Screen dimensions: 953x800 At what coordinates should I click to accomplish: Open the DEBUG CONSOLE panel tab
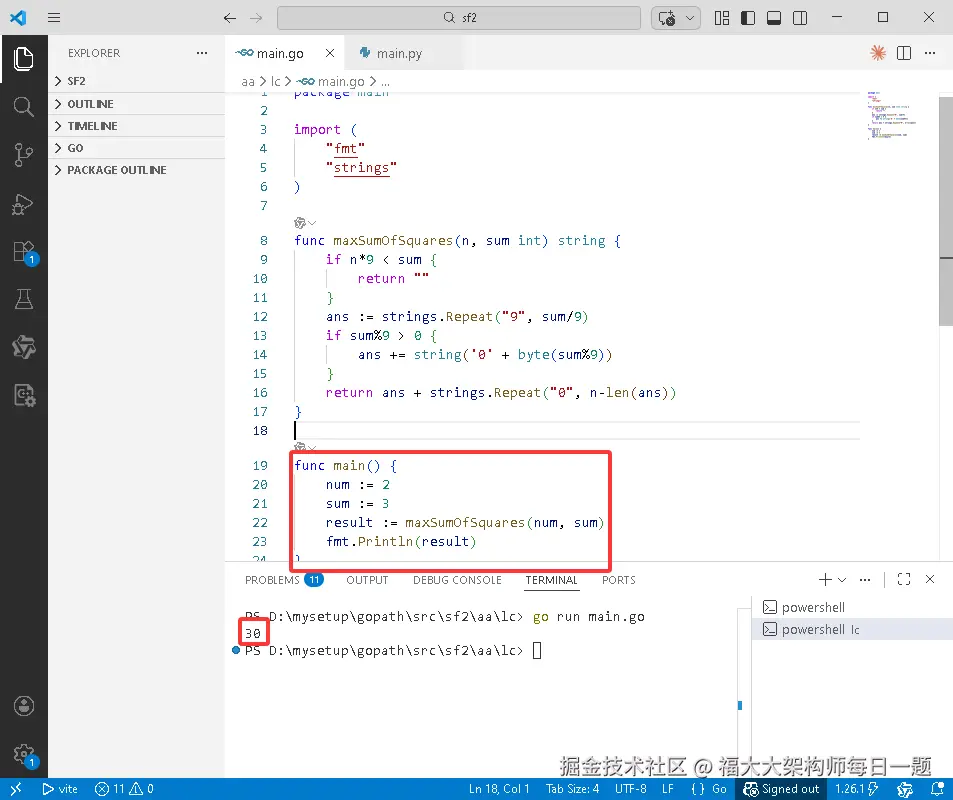coord(457,579)
